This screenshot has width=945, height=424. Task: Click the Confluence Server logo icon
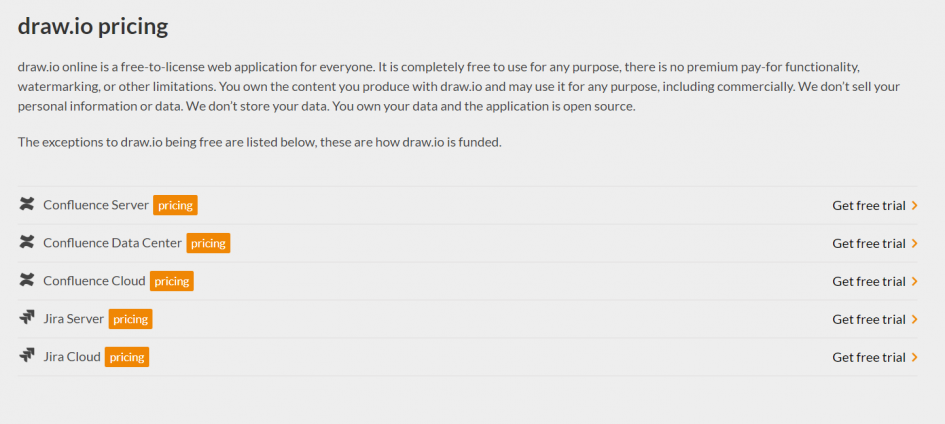click(27, 204)
